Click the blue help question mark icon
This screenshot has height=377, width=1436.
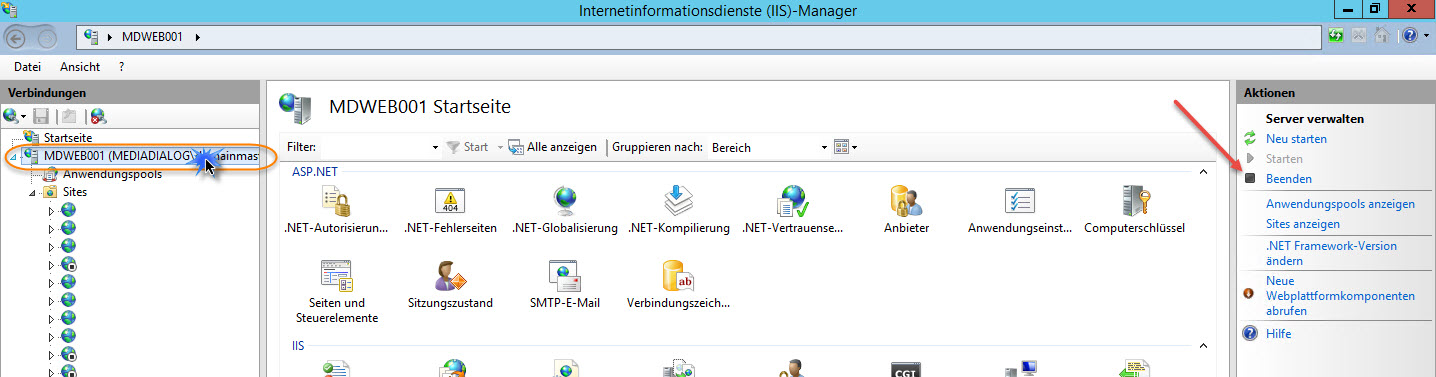pyautogui.click(x=1408, y=36)
